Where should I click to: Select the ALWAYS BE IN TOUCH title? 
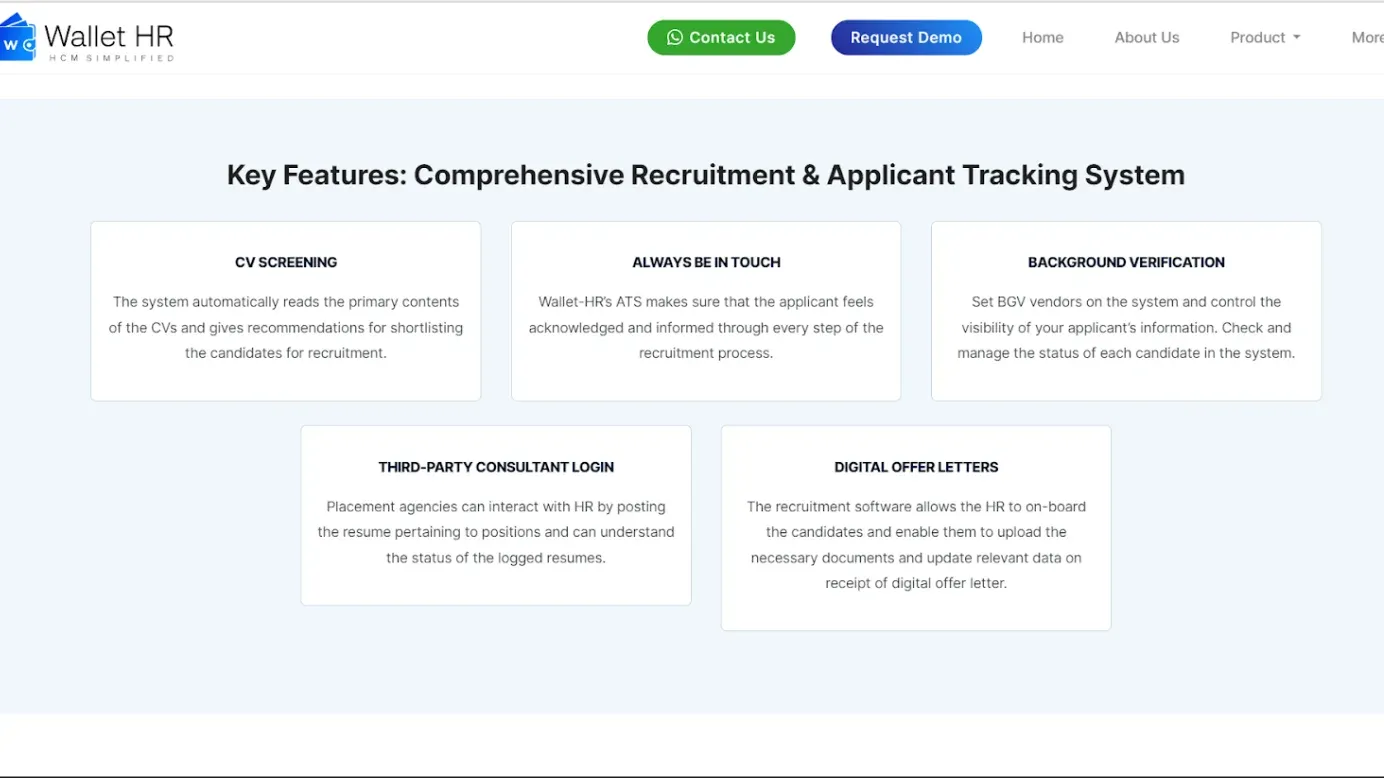(x=706, y=262)
